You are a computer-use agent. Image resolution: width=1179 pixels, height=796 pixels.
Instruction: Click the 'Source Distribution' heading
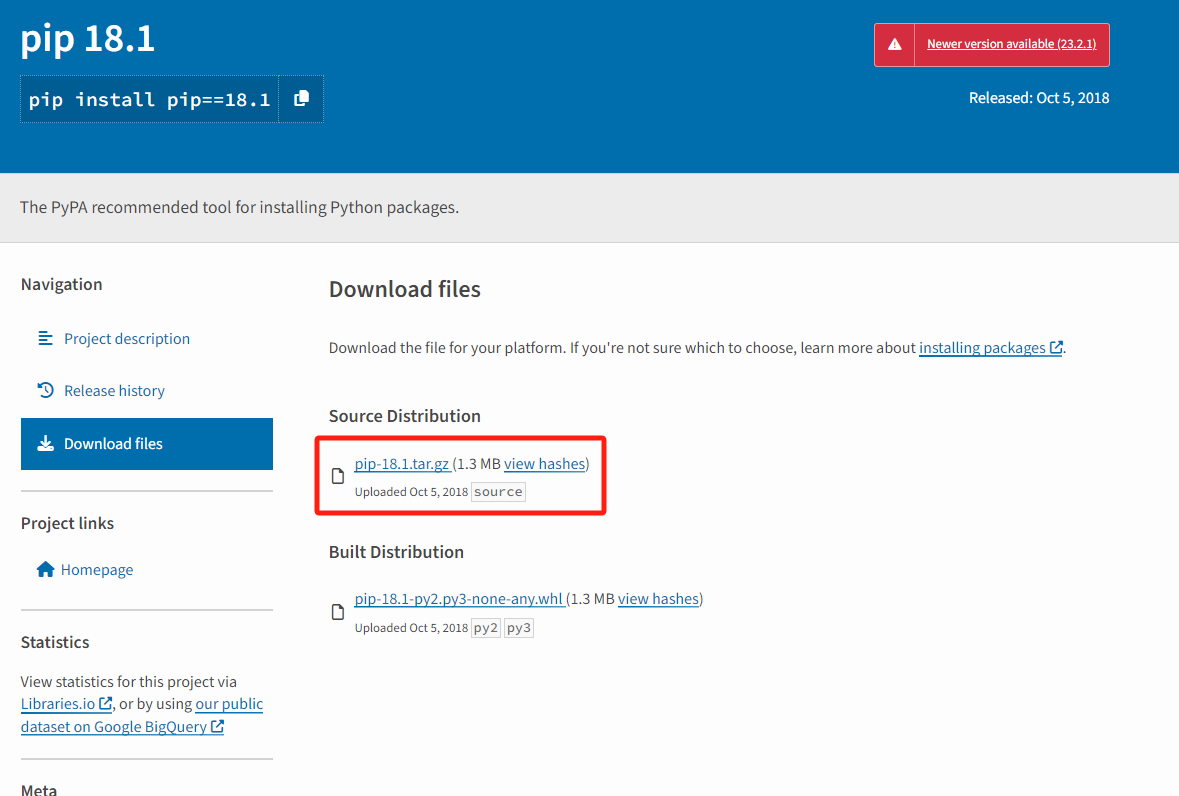pyautogui.click(x=405, y=416)
